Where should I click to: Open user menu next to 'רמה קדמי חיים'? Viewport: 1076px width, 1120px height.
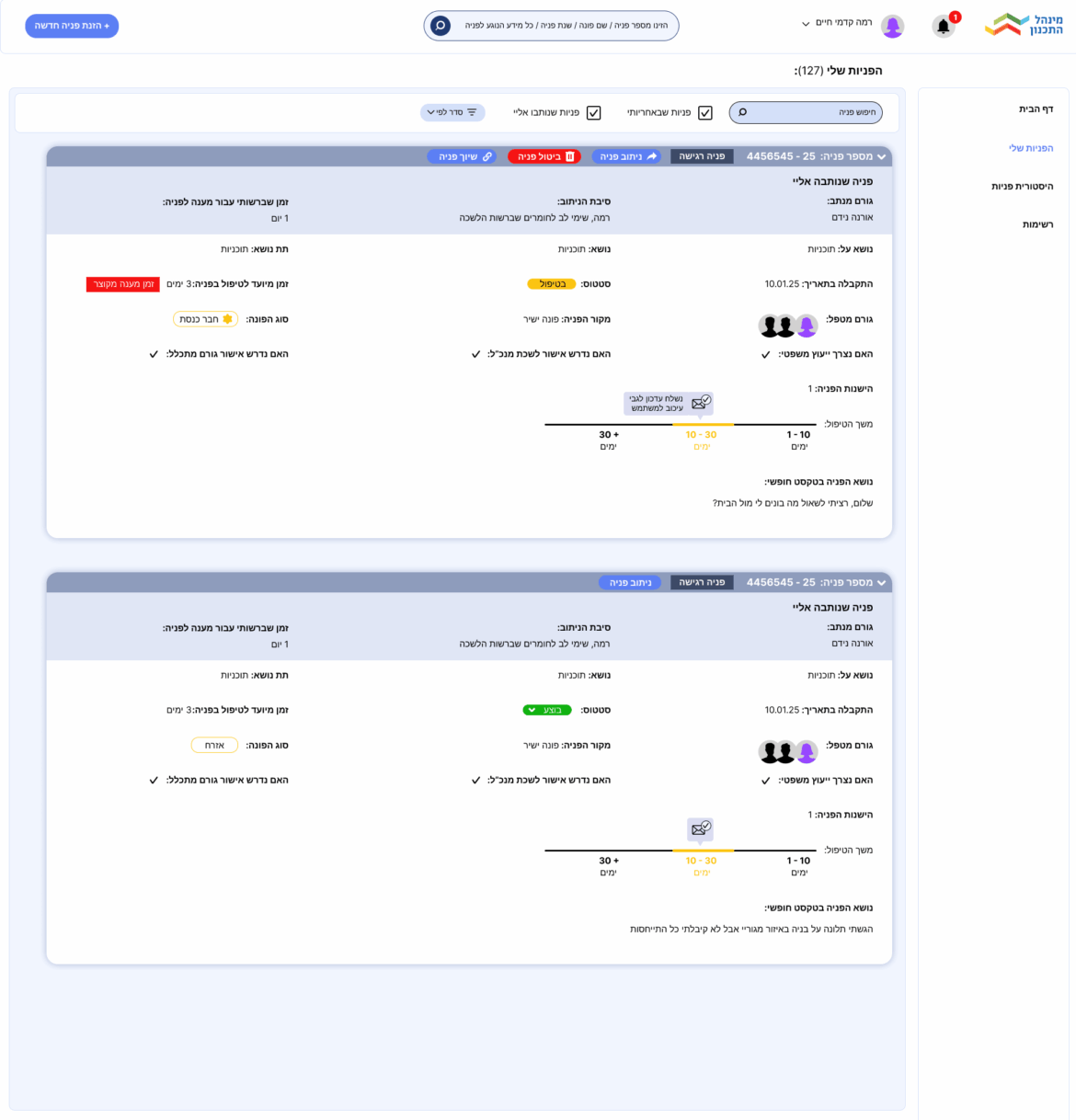pyautogui.click(x=807, y=24)
